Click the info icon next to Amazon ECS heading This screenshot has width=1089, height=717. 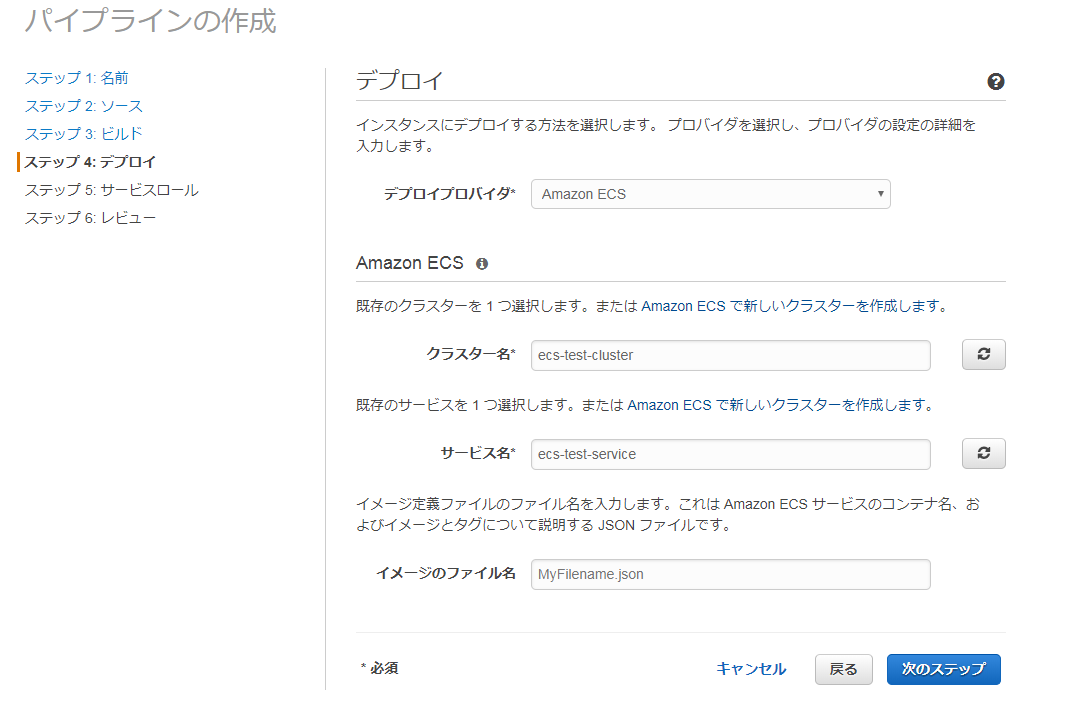[x=482, y=264]
